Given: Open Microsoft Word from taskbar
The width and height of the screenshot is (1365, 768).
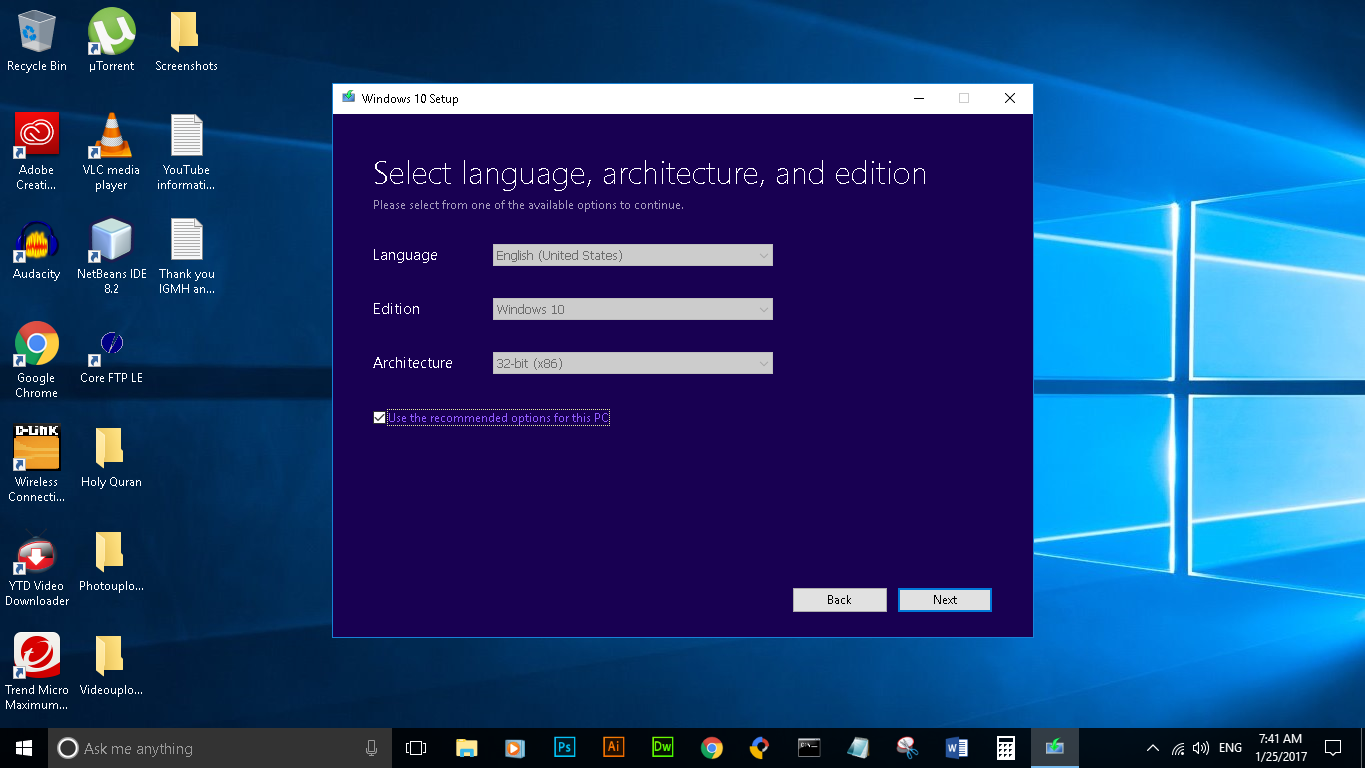Looking at the screenshot, I should point(956,748).
